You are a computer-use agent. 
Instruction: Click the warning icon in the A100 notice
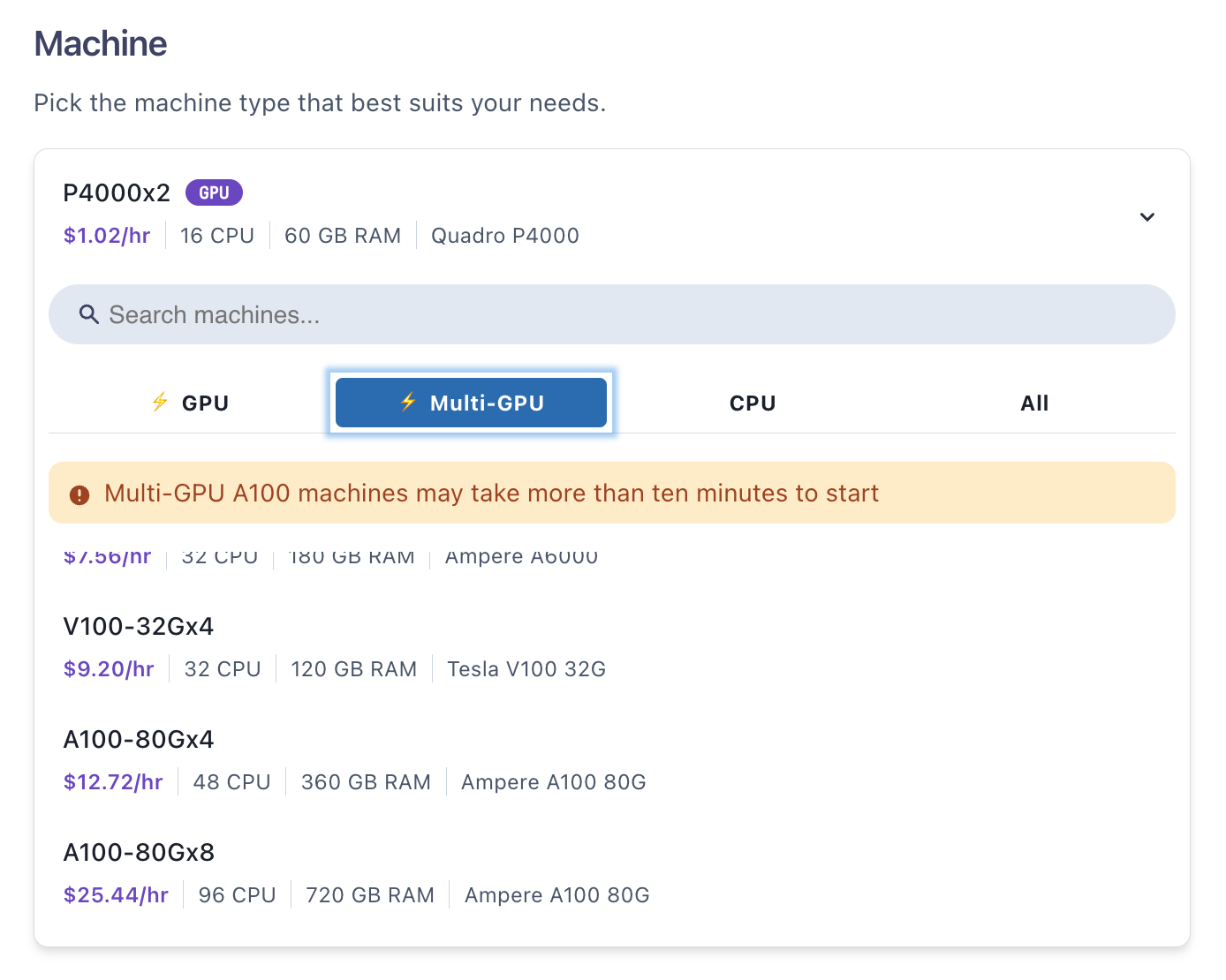click(x=79, y=494)
